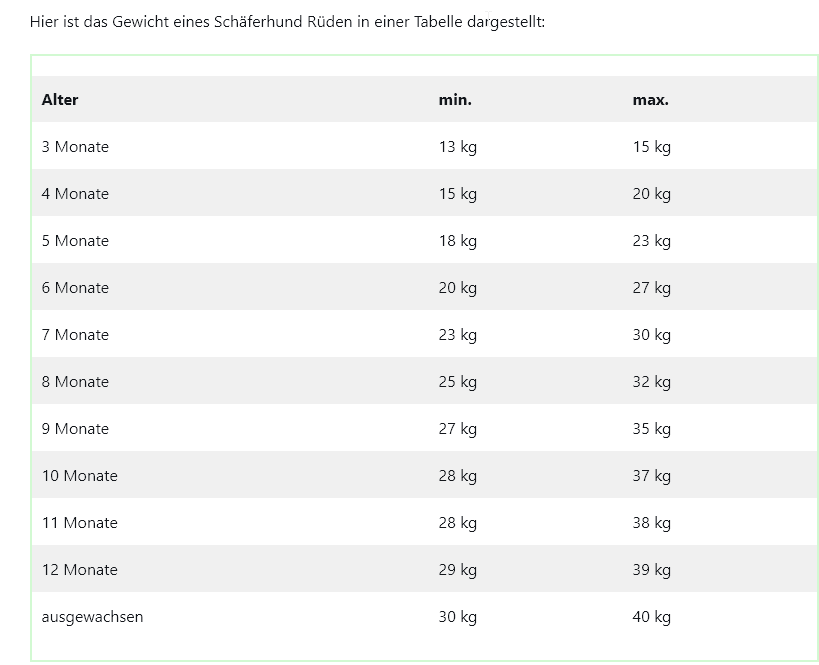
Task: Click the min weight for 11 Monate
Action: coord(457,523)
